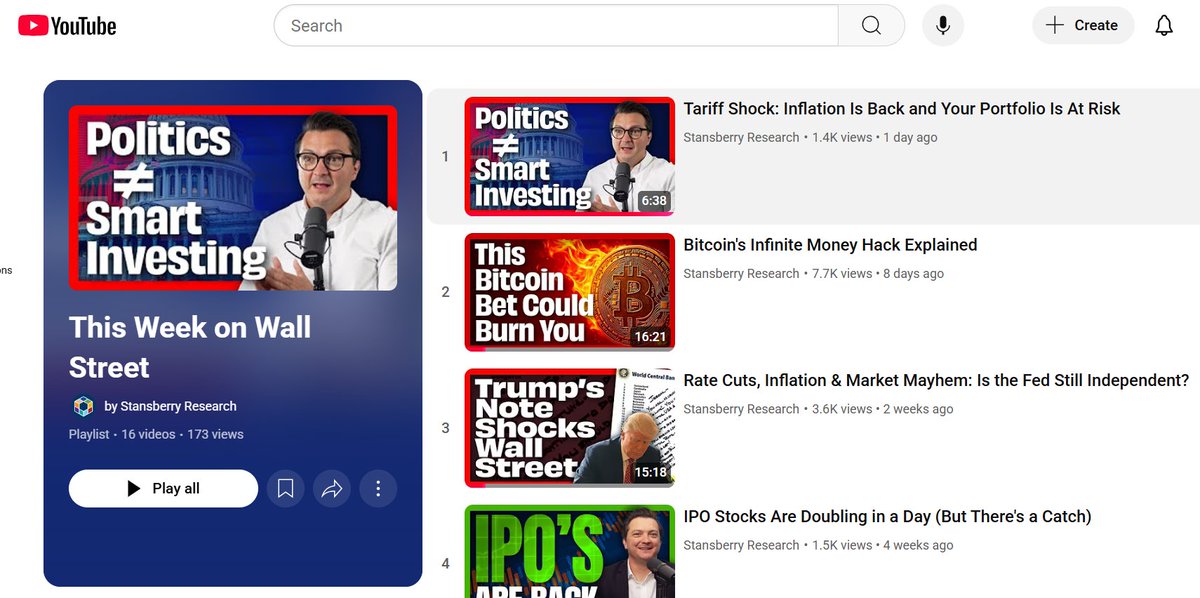
Task: Open IPO's Are Back thumbnail
Action: point(570,551)
